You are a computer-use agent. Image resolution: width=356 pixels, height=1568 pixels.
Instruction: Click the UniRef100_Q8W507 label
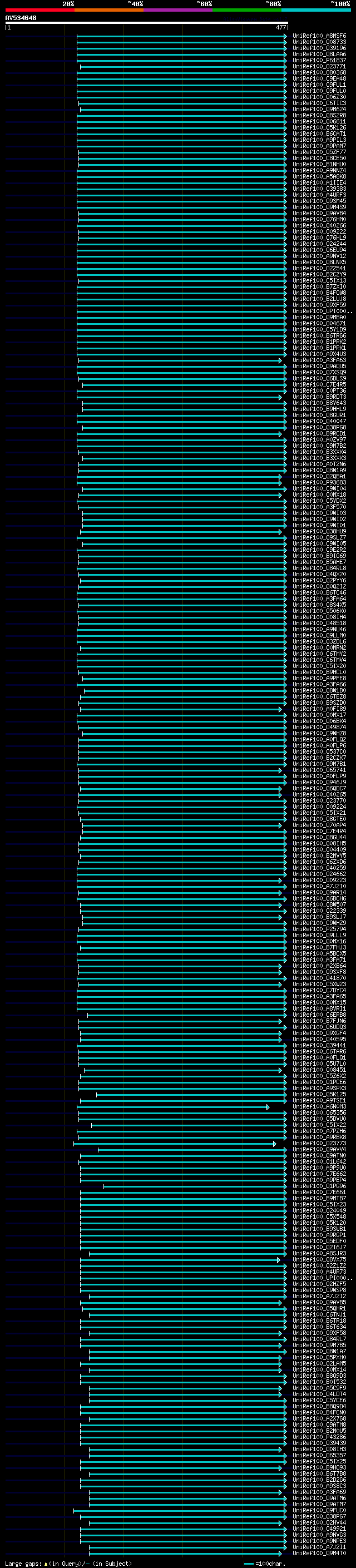pyautogui.click(x=319, y=904)
